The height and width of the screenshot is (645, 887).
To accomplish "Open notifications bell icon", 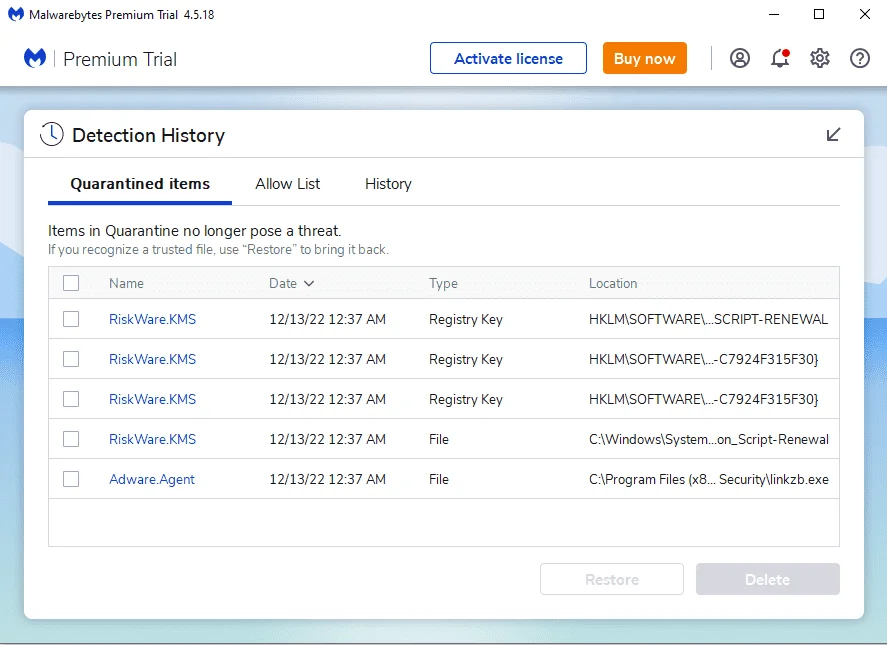I will click(x=780, y=58).
